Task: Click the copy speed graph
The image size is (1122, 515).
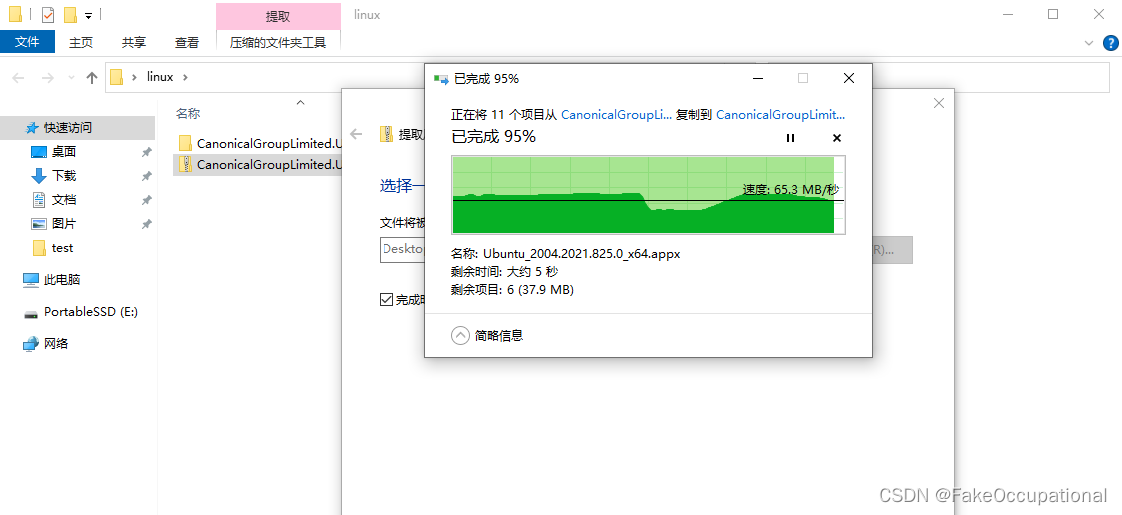Action: [x=648, y=195]
